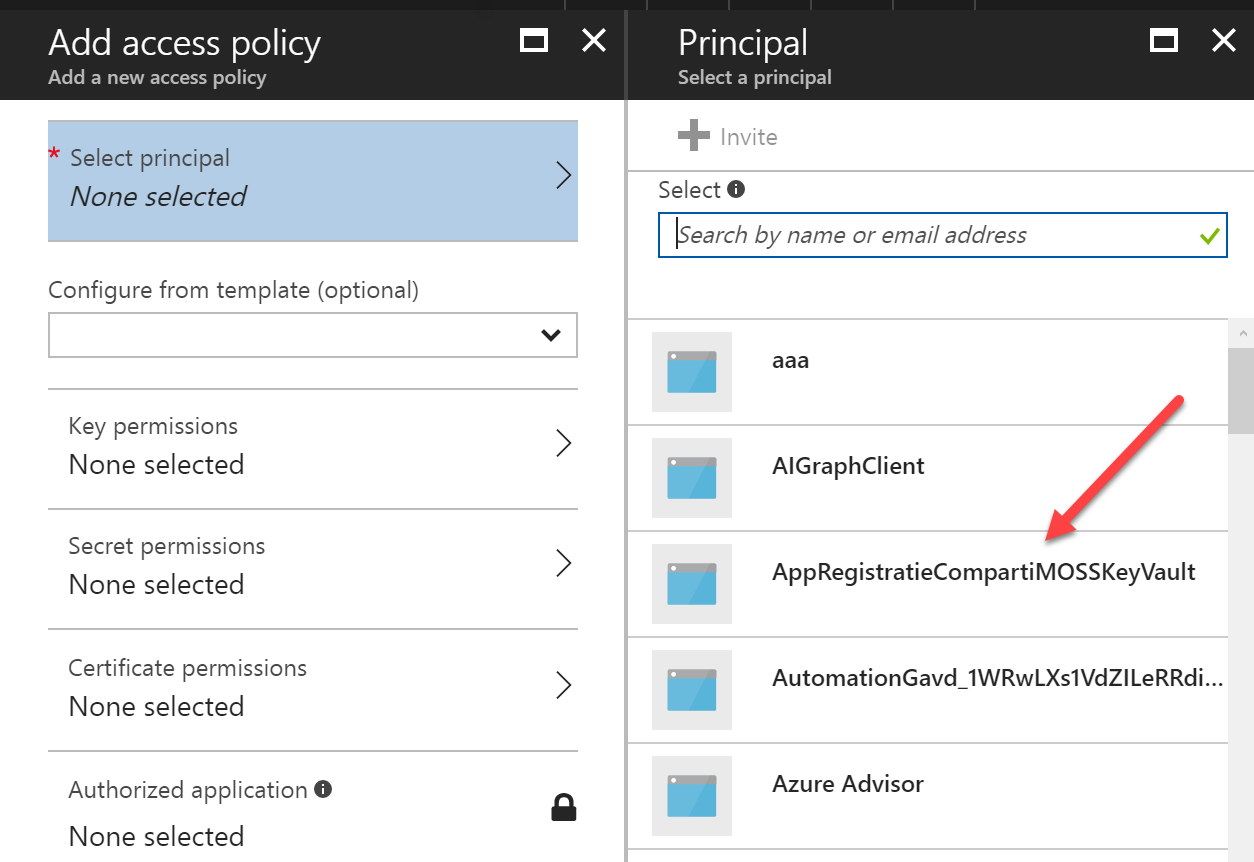
Task: Focus the search by name or email field
Action: click(930, 235)
